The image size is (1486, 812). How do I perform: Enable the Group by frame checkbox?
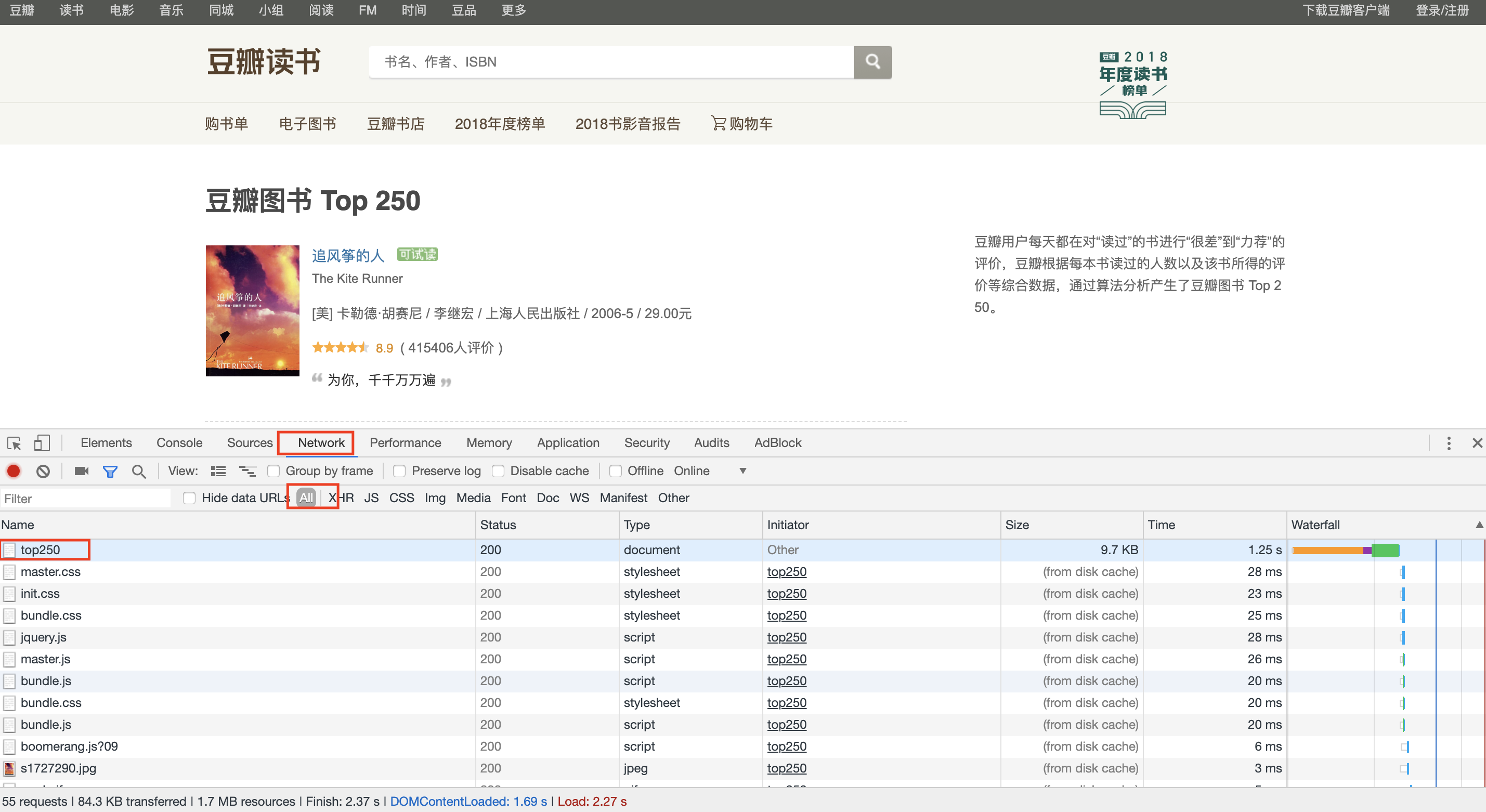click(273, 471)
